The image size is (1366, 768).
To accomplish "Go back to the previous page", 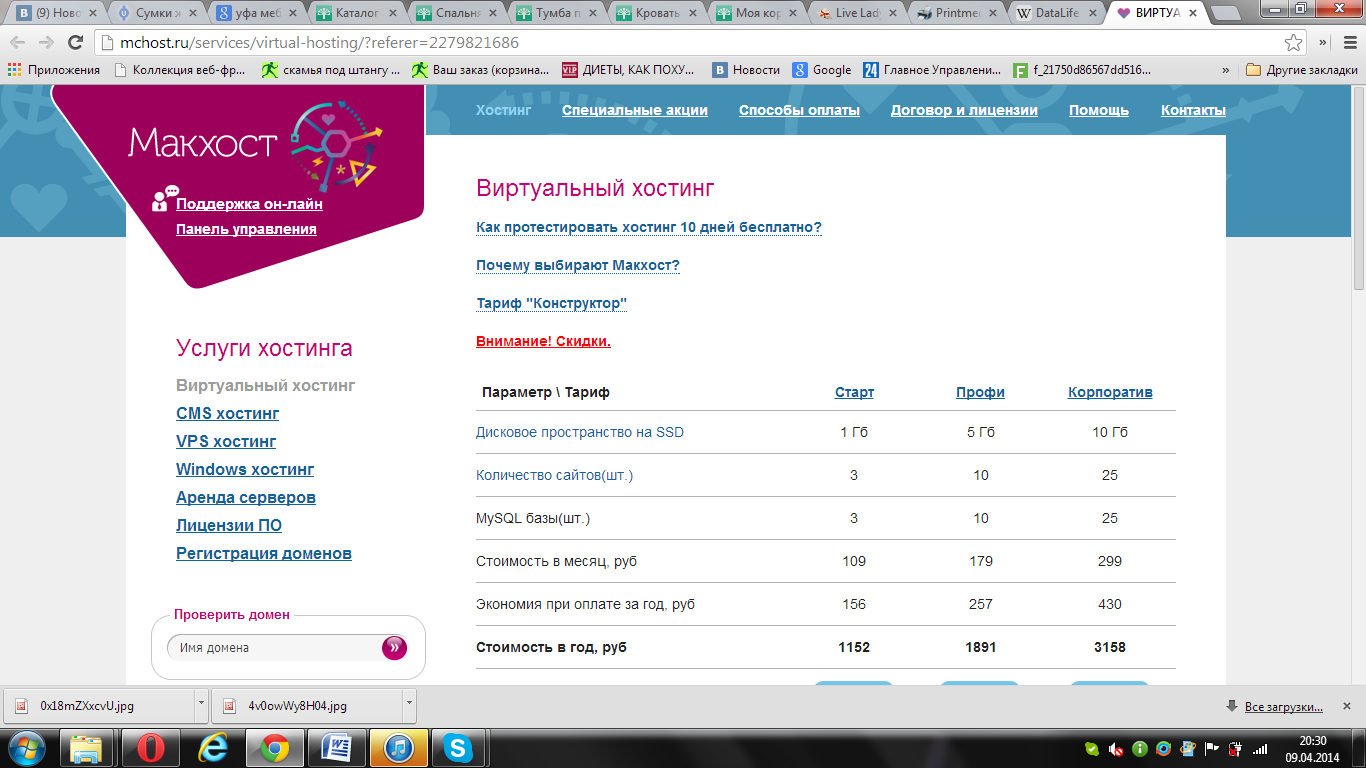I will point(17,43).
